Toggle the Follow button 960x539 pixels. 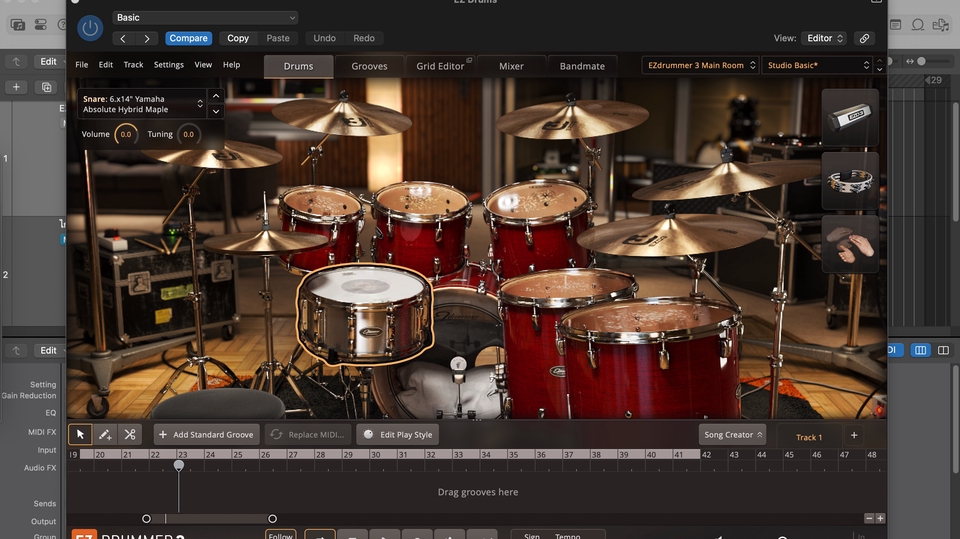pyautogui.click(x=281, y=535)
